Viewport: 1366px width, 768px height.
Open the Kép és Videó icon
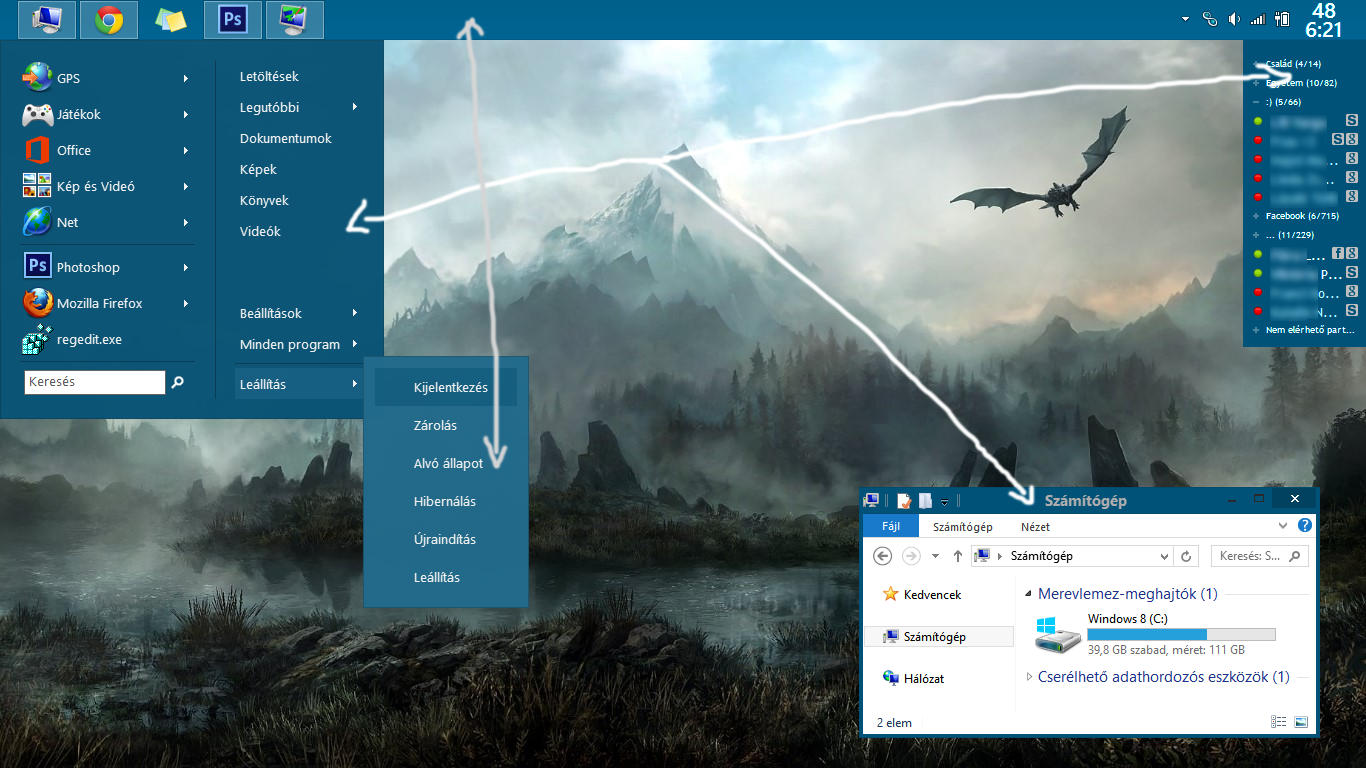[38, 186]
